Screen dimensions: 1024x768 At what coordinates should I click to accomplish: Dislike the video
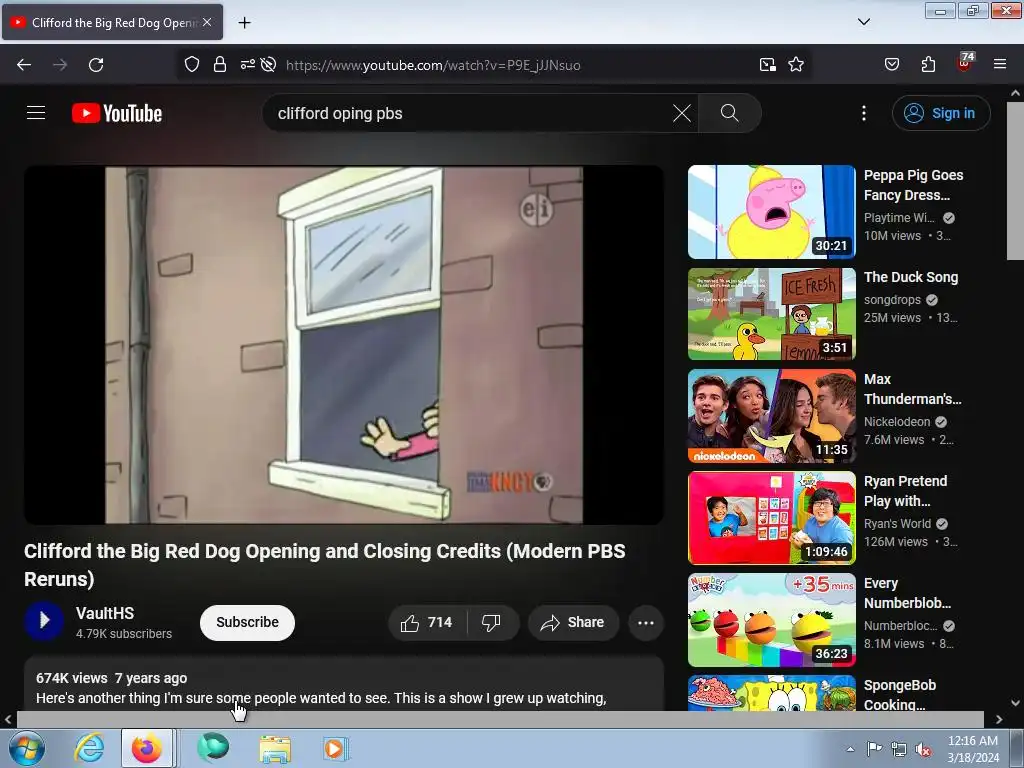pyautogui.click(x=492, y=622)
